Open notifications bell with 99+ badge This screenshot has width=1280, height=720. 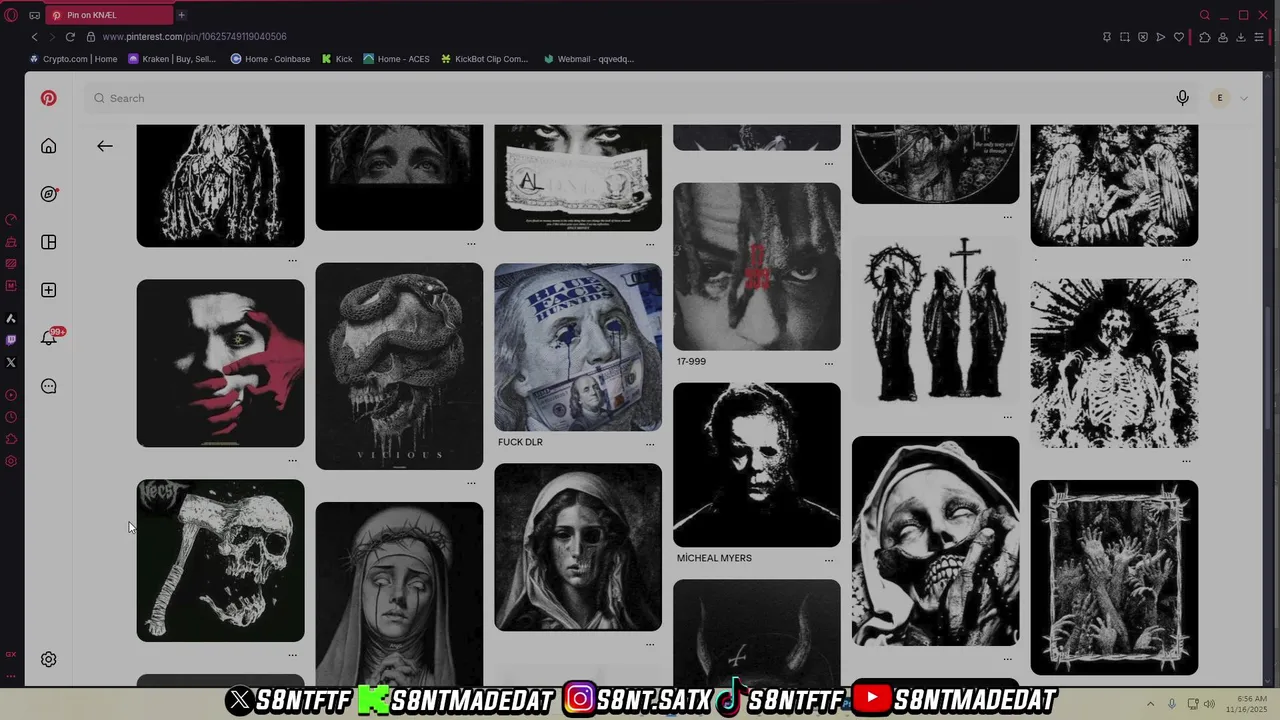pos(49,337)
